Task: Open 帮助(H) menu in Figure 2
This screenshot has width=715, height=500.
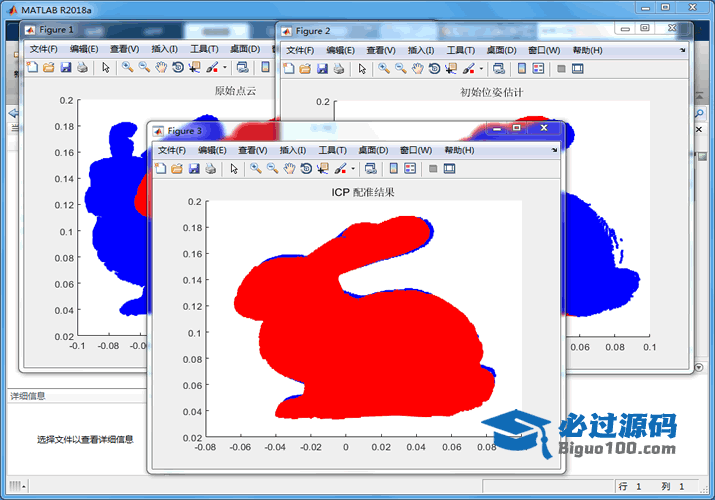Action: 588,51
